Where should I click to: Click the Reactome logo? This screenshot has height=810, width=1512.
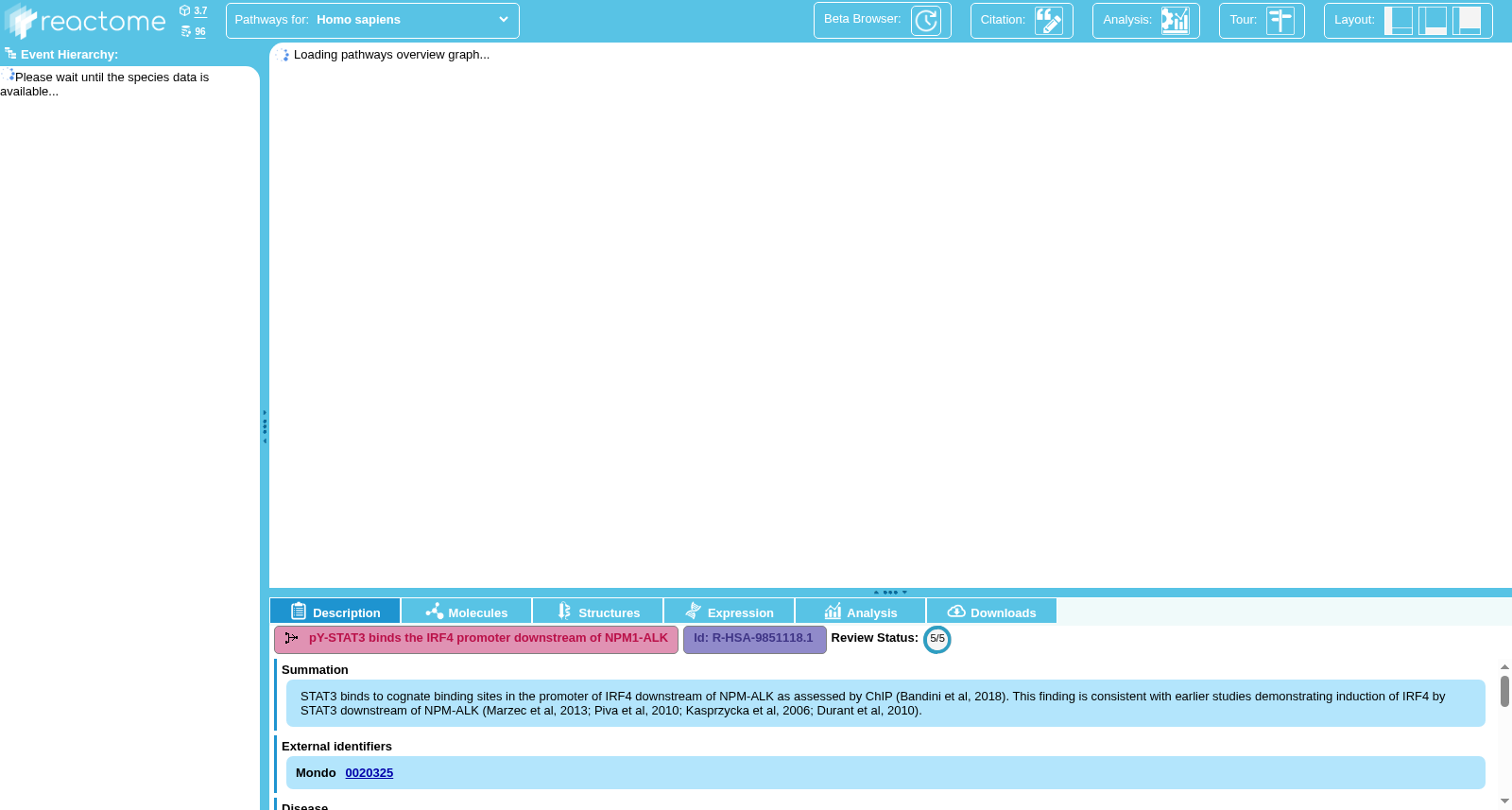click(85, 21)
